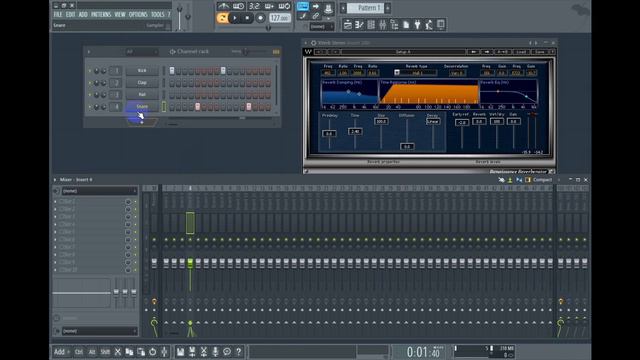Click the Save button in plugin window
The width and height of the screenshot is (640, 360).
pyautogui.click(x=540, y=52)
